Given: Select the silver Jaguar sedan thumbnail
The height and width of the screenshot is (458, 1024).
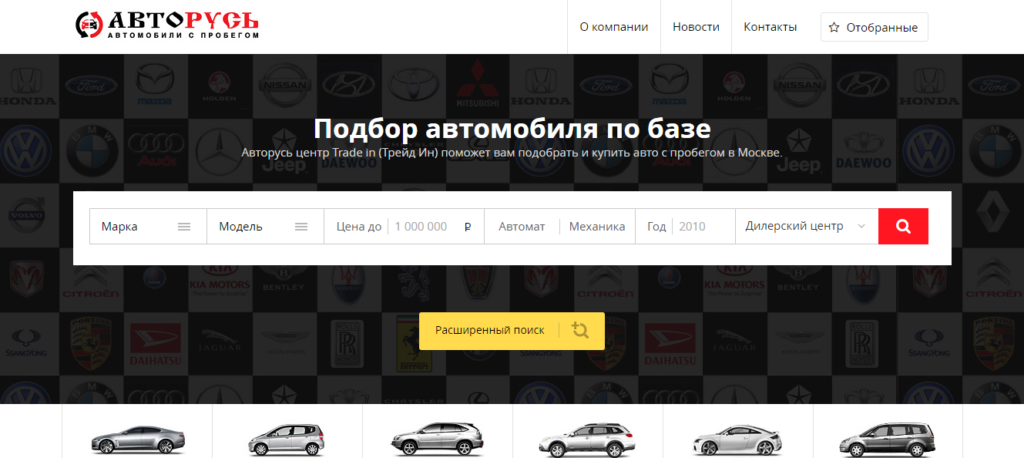Looking at the screenshot, I should (138, 439).
